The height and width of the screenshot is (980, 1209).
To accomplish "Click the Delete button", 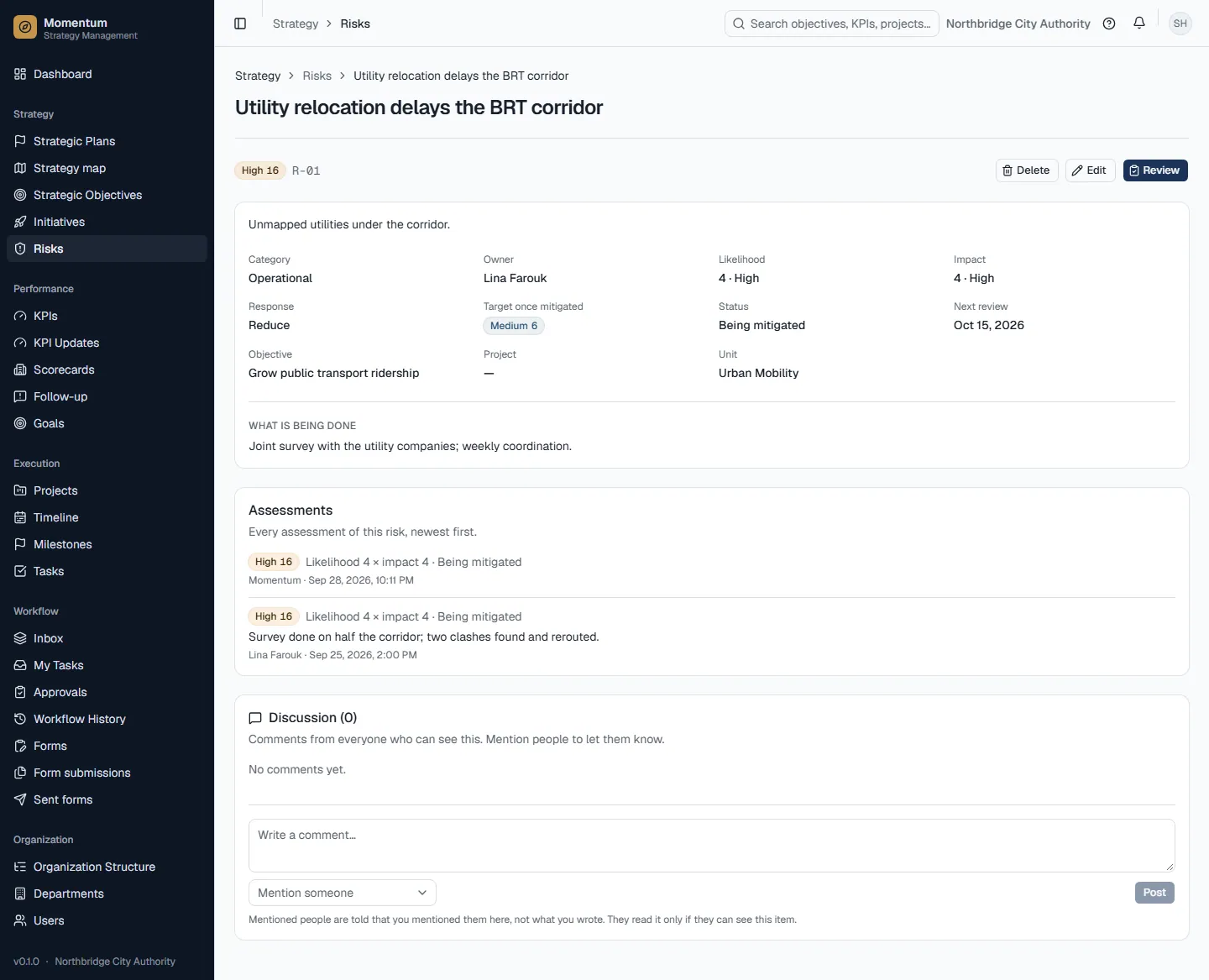I will (x=1027, y=170).
